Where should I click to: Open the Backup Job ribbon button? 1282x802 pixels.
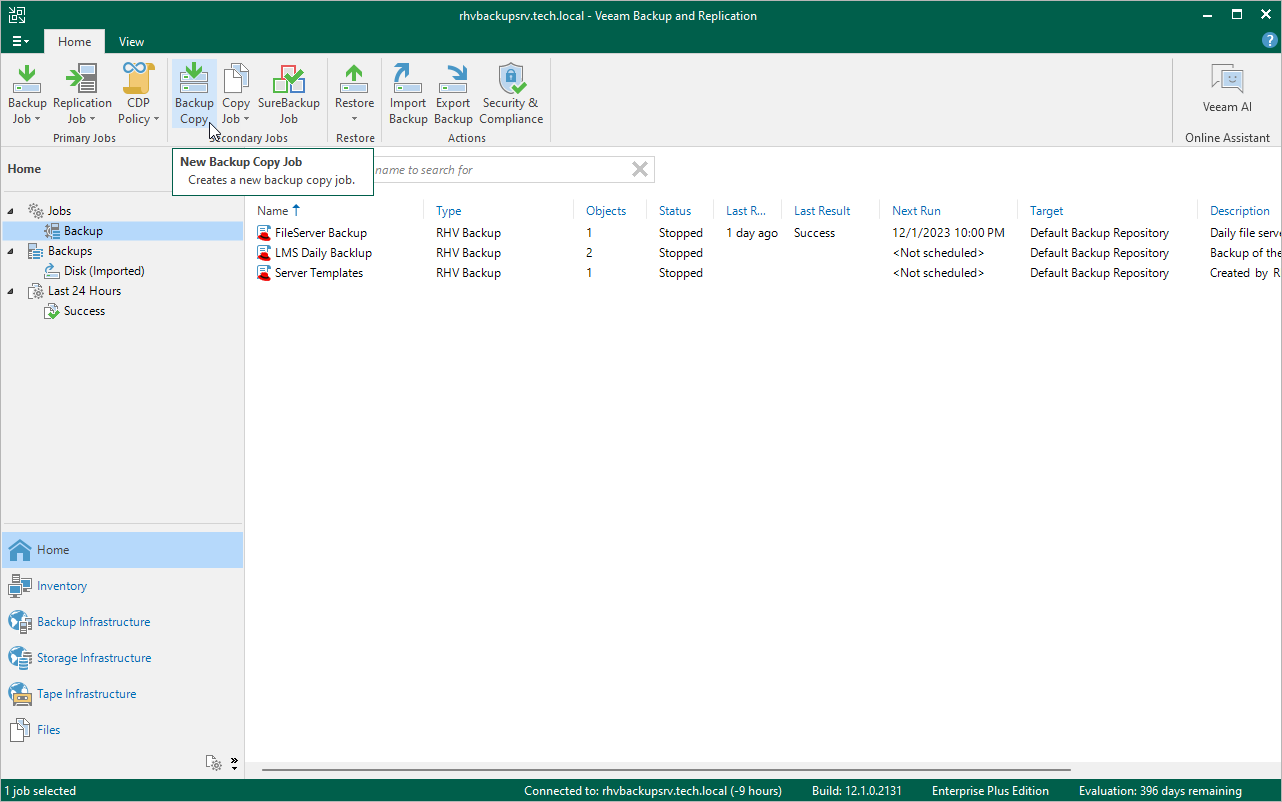27,94
